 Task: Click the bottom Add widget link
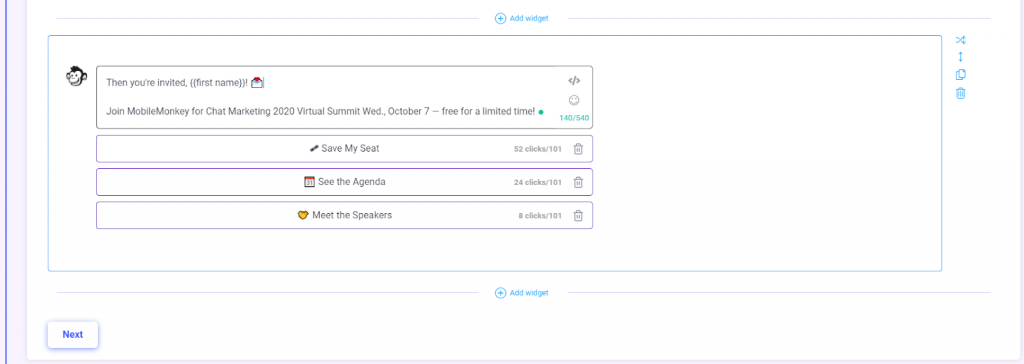point(529,293)
